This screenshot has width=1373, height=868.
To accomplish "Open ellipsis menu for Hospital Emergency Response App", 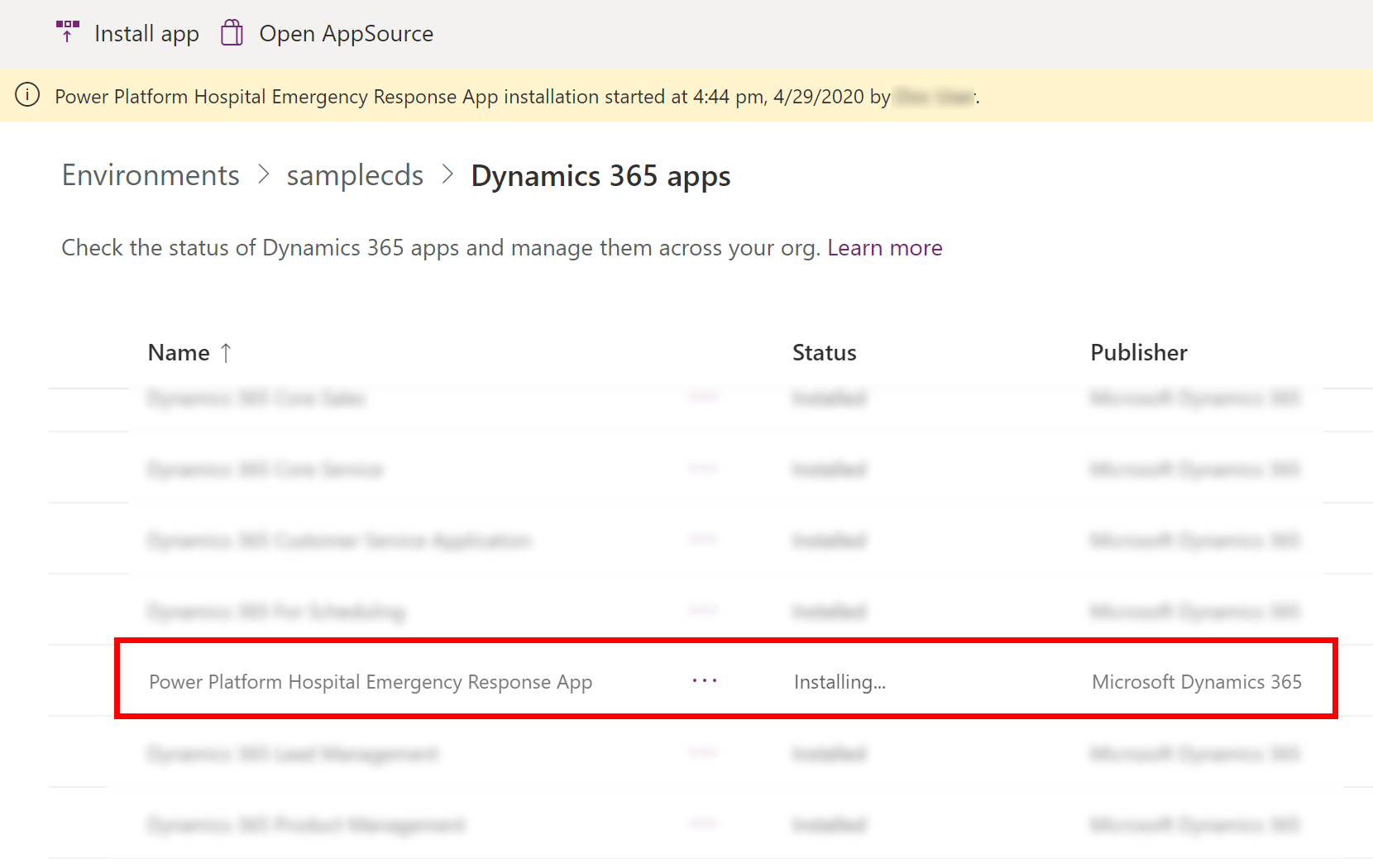I will [705, 680].
